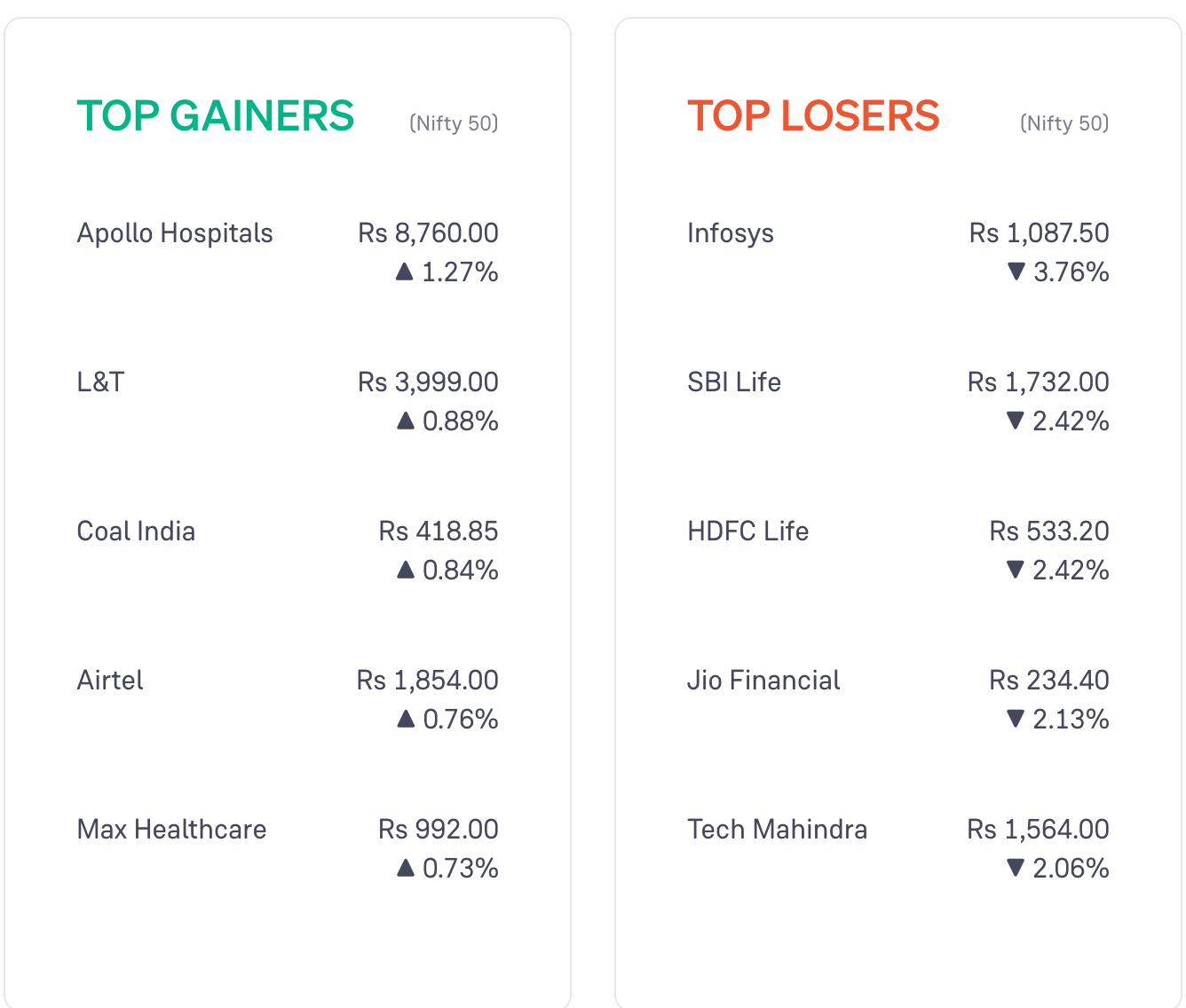The height and width of the screenshot is (1008, 1186).
Task: Click the up arrow next to 0.88%
Action: point(406,421)
